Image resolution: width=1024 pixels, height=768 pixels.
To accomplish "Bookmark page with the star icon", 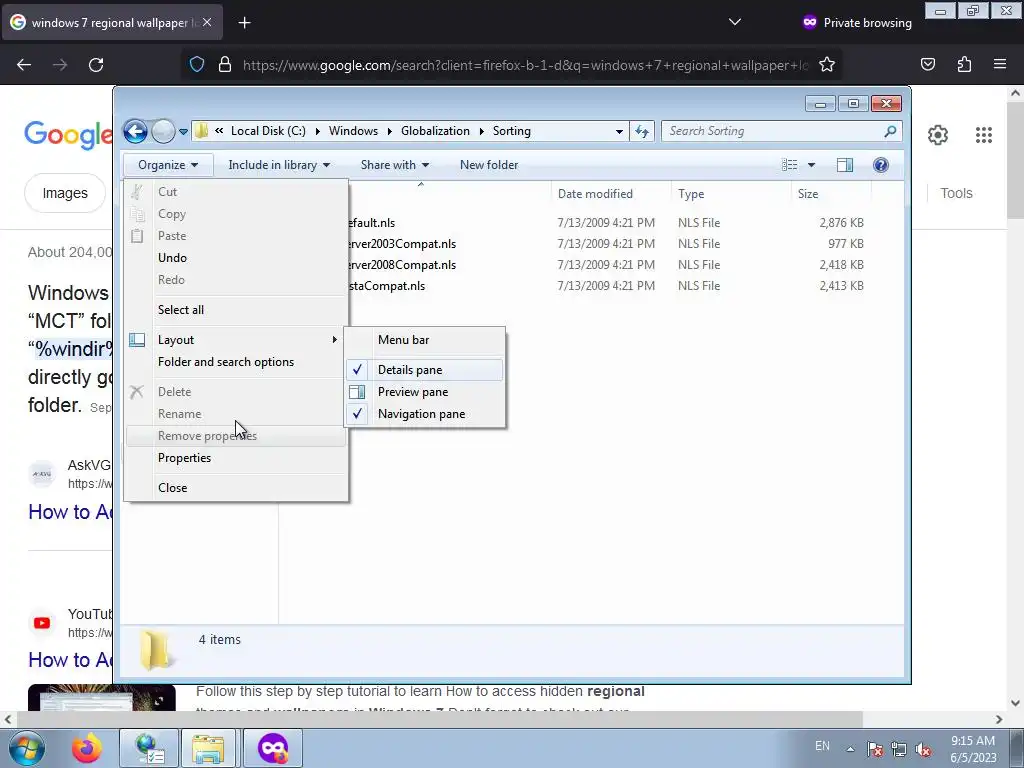I will 827,65.
